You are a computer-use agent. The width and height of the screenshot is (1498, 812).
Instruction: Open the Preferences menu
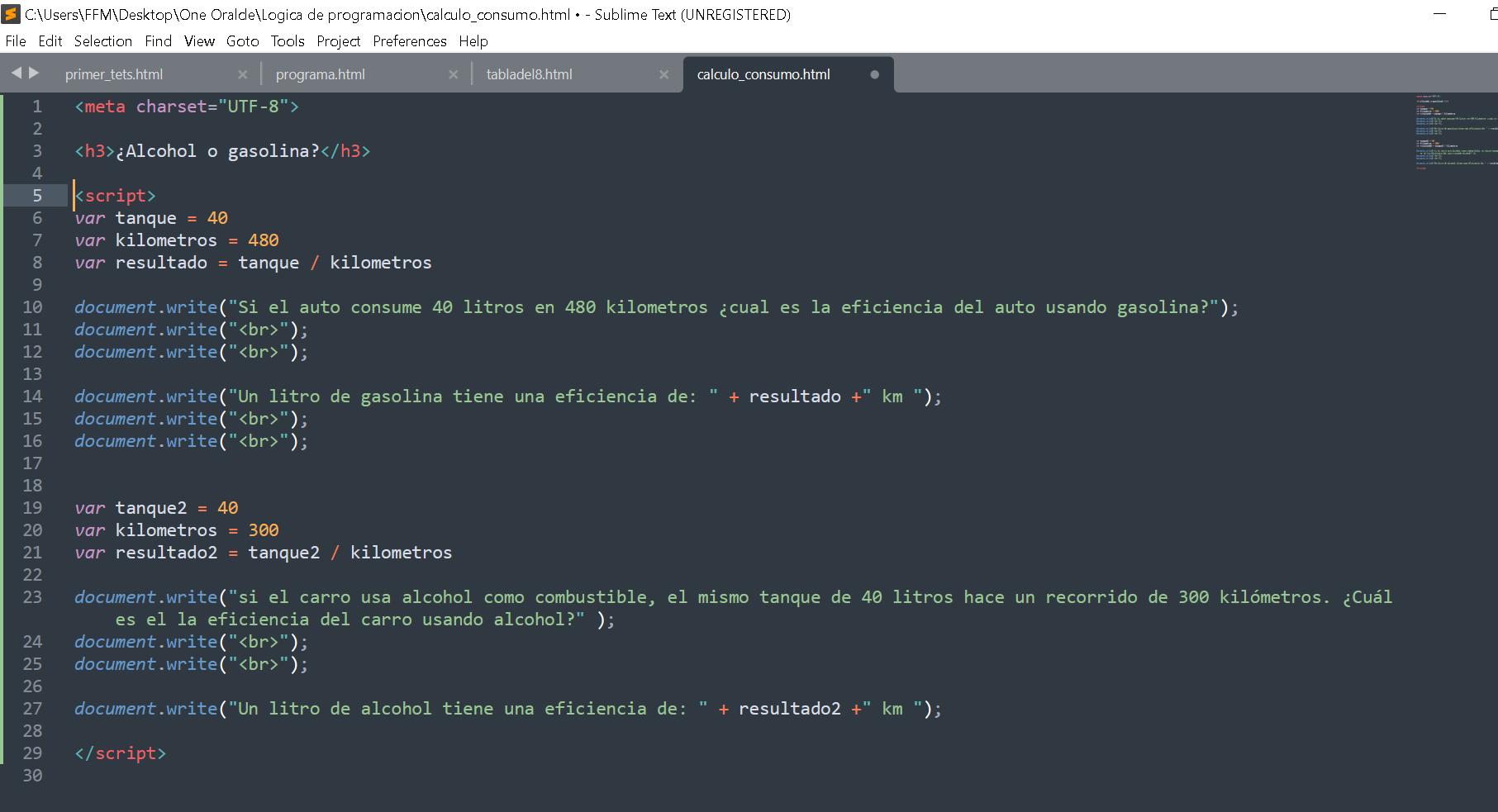coord(409,41)
